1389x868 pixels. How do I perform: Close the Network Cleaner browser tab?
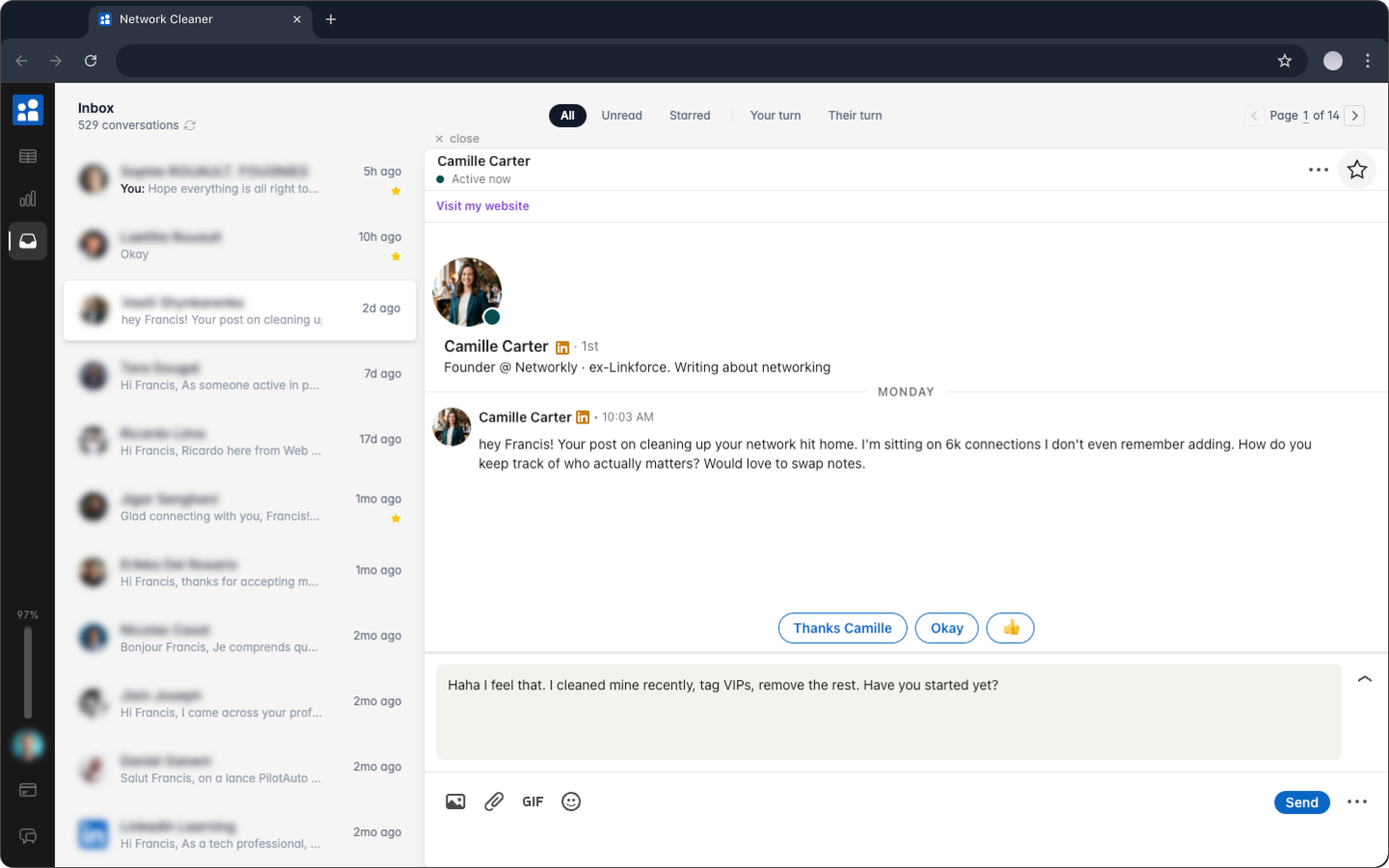tap(297, 19)
